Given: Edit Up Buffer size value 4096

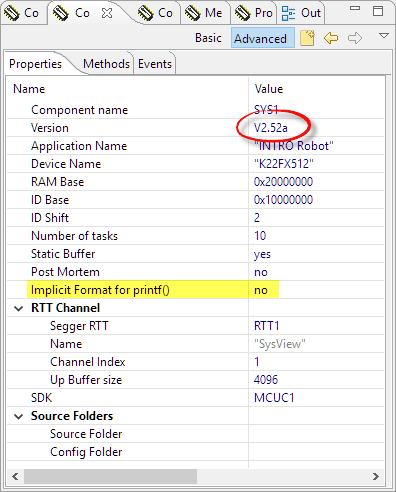Looking at the screenshot, I should click(x=266, y=380).
